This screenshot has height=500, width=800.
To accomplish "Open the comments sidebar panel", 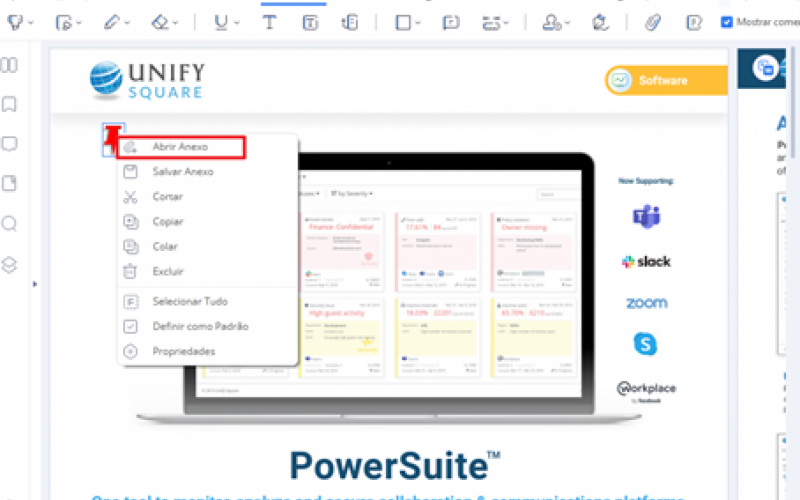I will [x=9, y=144].
